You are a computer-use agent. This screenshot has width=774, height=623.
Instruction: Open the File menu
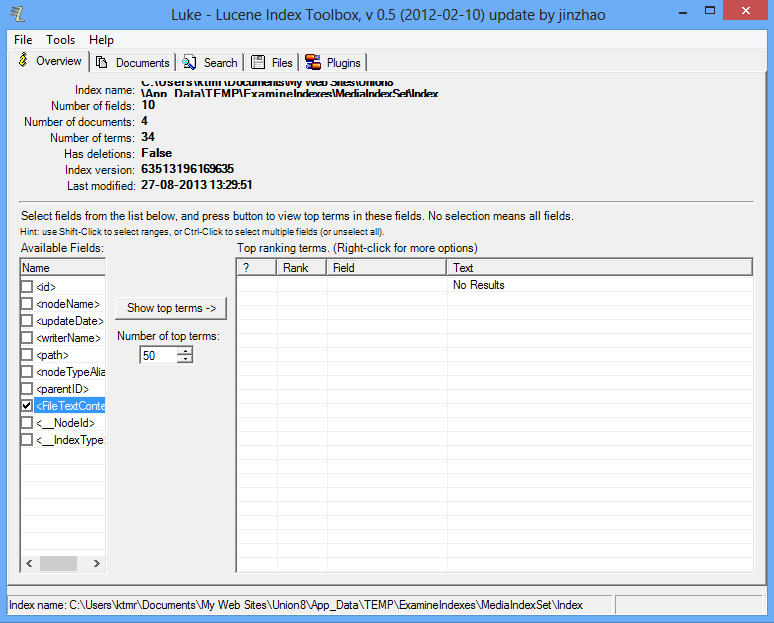click(x=23, y=40)
